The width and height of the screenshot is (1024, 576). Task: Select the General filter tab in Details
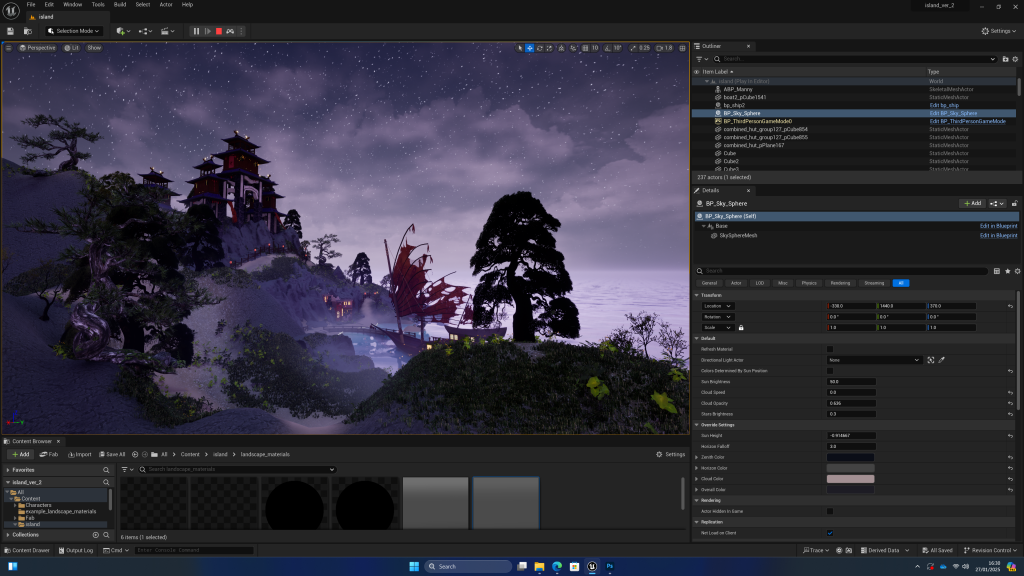[709, 283]
